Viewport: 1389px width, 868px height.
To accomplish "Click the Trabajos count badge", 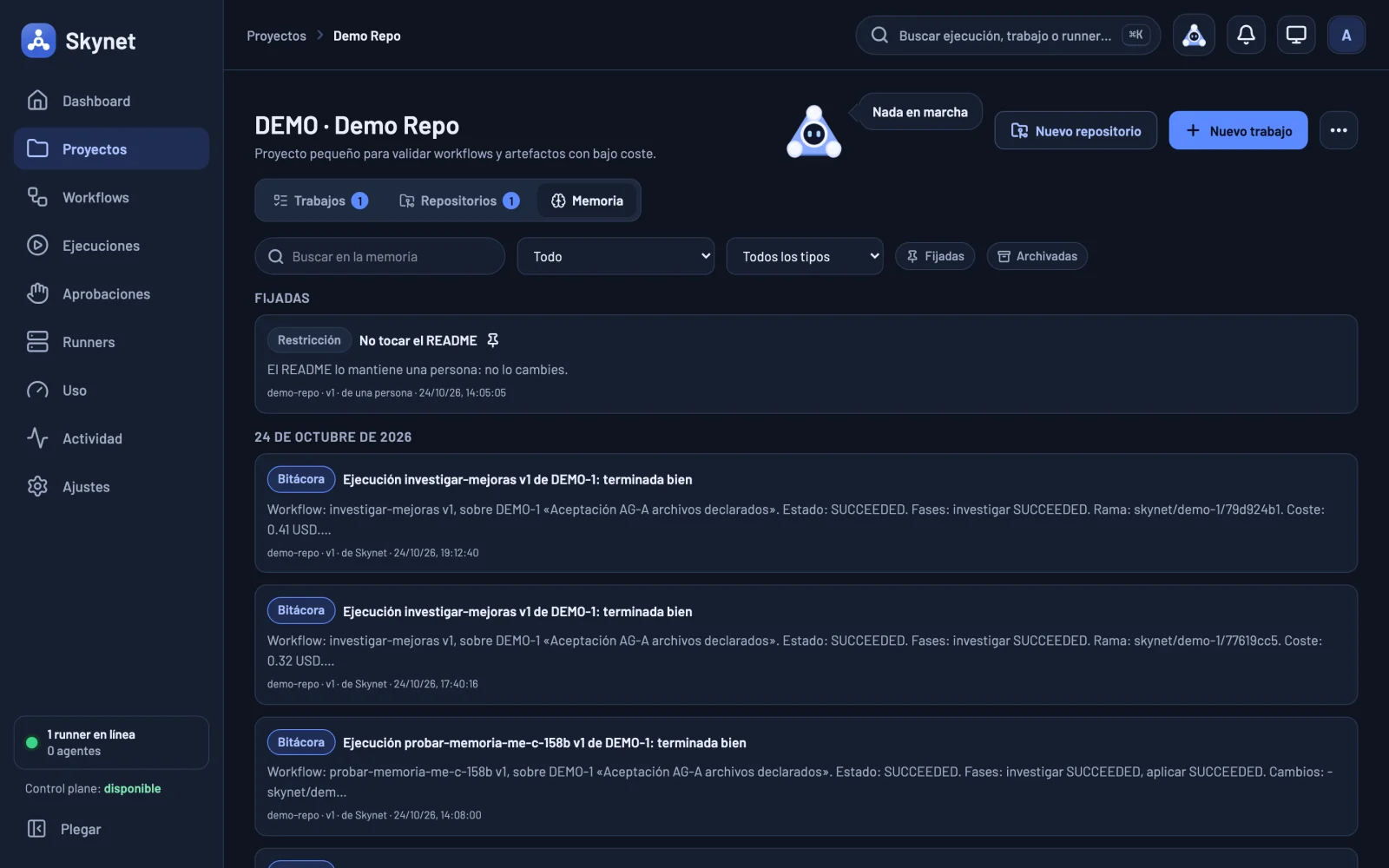I will click(x=359, y=201).
